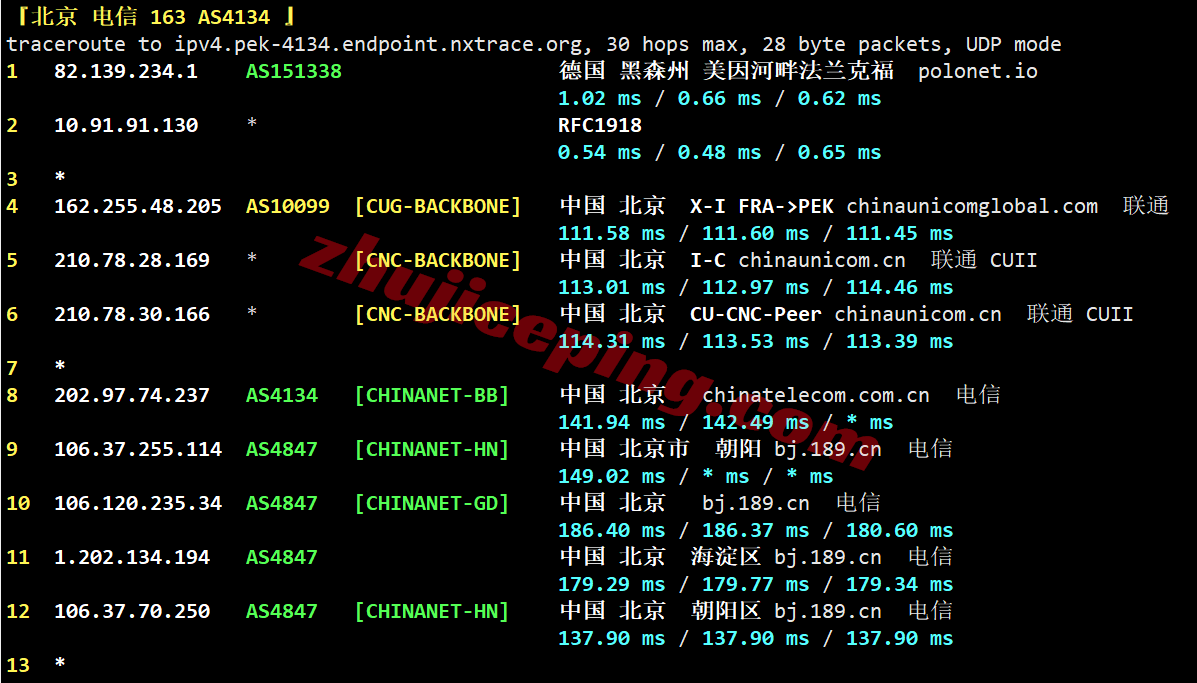
Task: Select 海淀区 in hop 11
Action: click(x=726, y=557)
